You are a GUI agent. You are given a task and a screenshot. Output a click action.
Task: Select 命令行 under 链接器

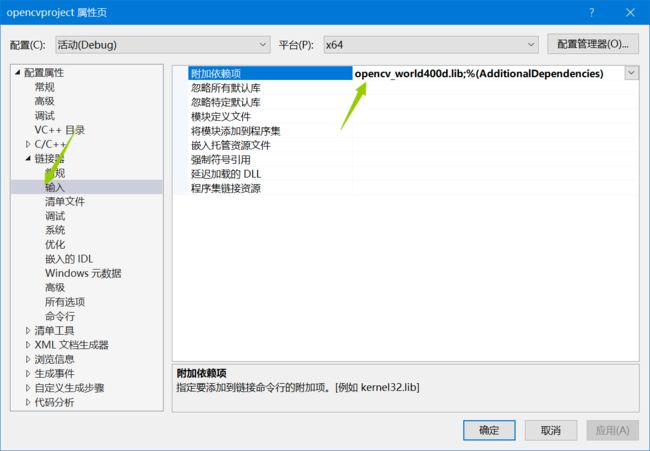(60, 316)
